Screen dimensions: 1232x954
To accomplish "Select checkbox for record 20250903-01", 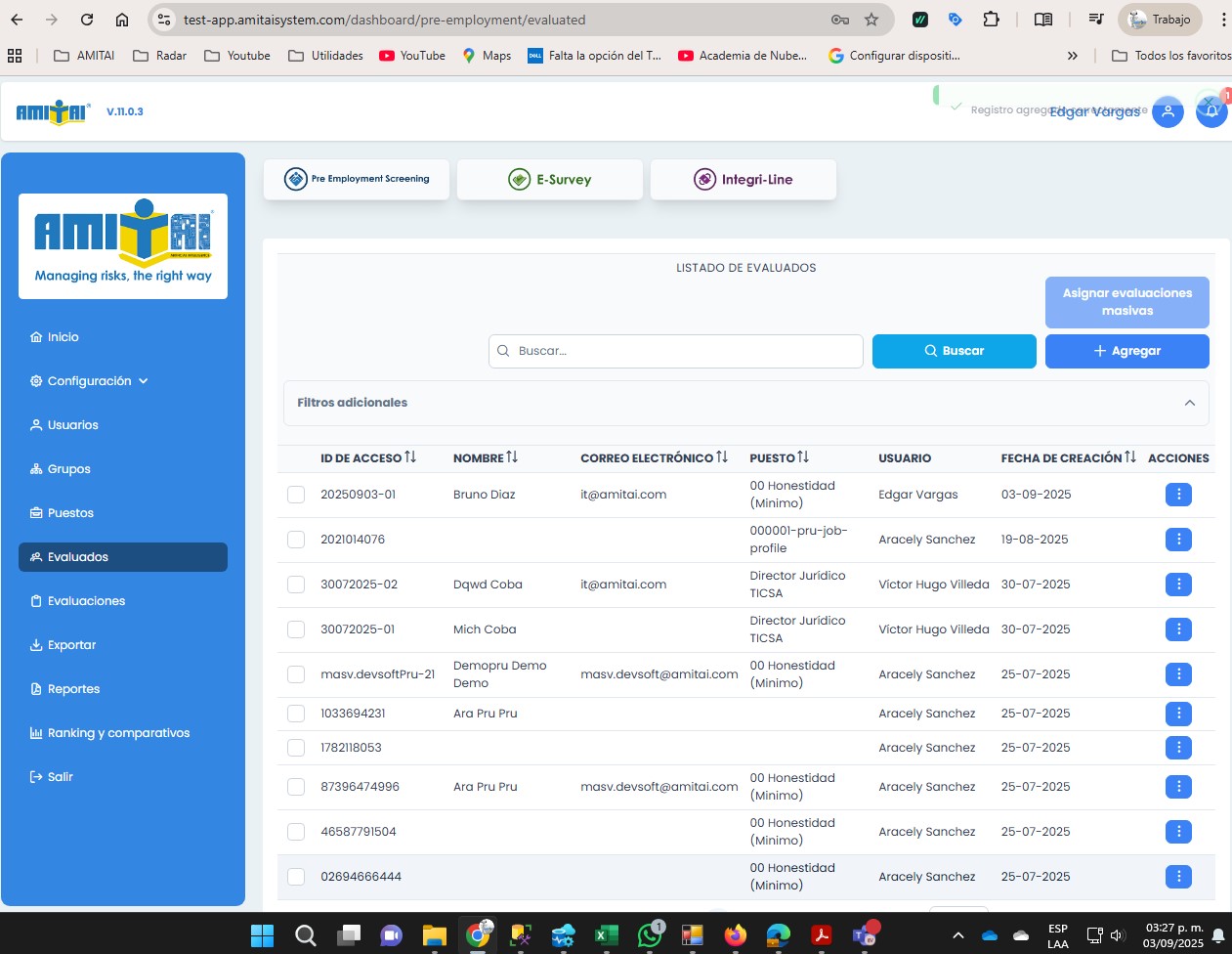I will (296, 495).
